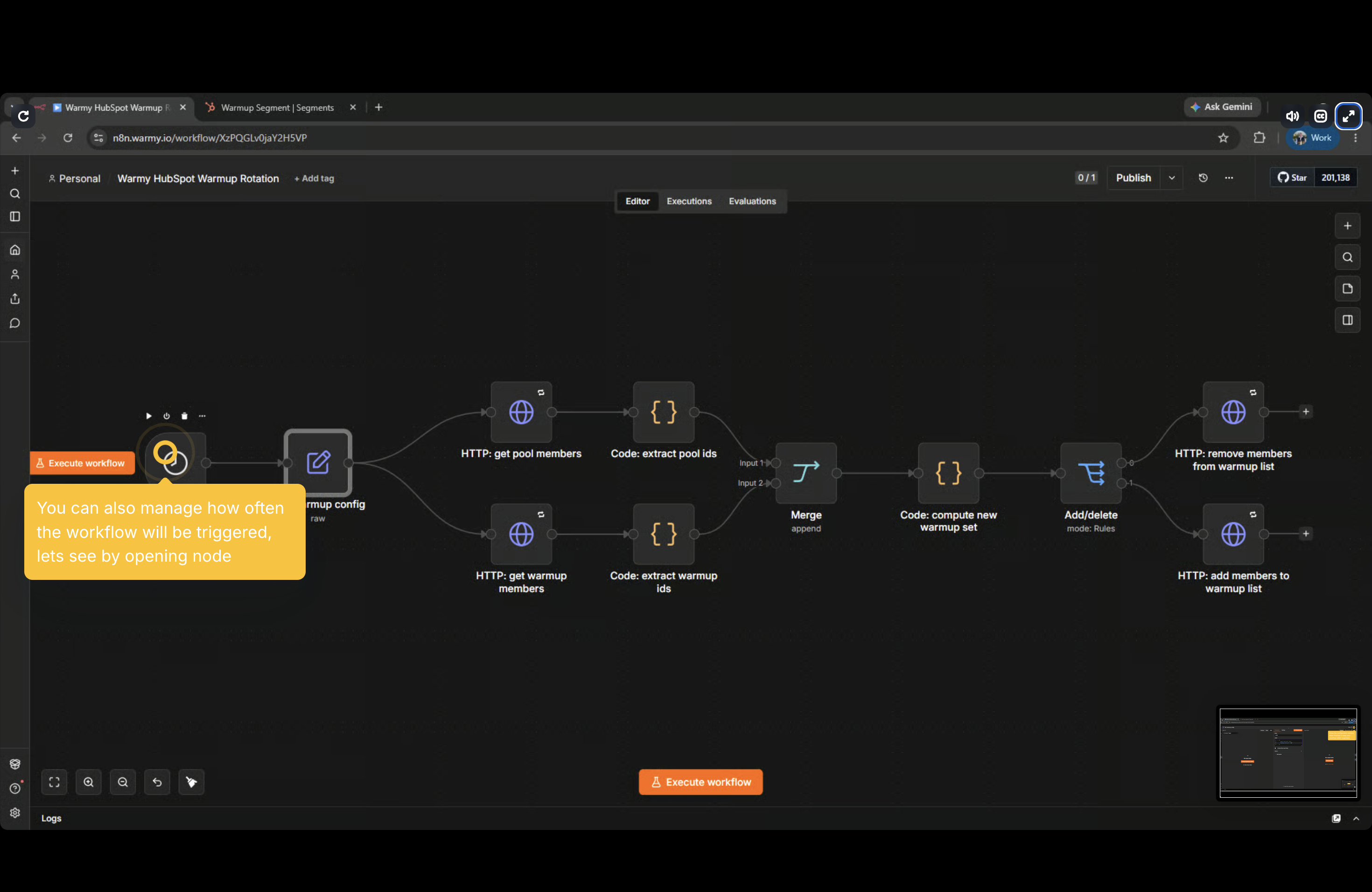Toggle closed captions on the video overlay
Viewport: 1372px width, 892px height.
[1320, 116]
